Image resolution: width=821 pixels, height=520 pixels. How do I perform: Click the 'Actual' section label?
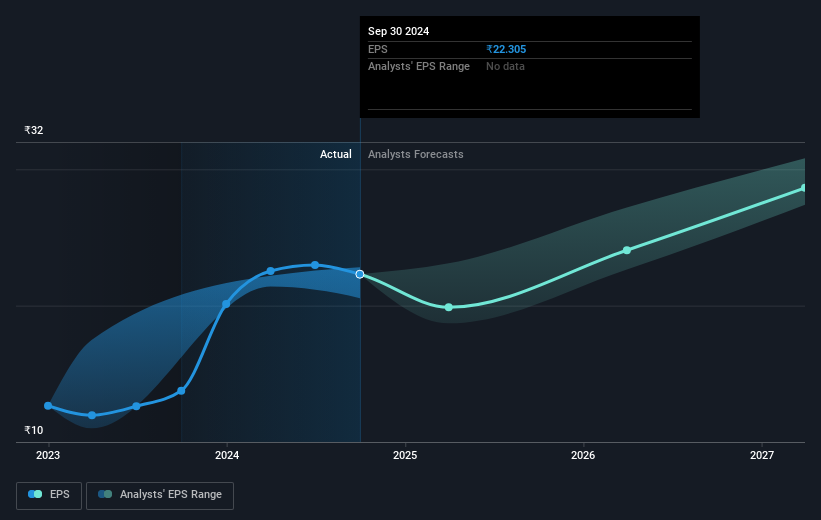pyautogui.click(x=336, y=154)
